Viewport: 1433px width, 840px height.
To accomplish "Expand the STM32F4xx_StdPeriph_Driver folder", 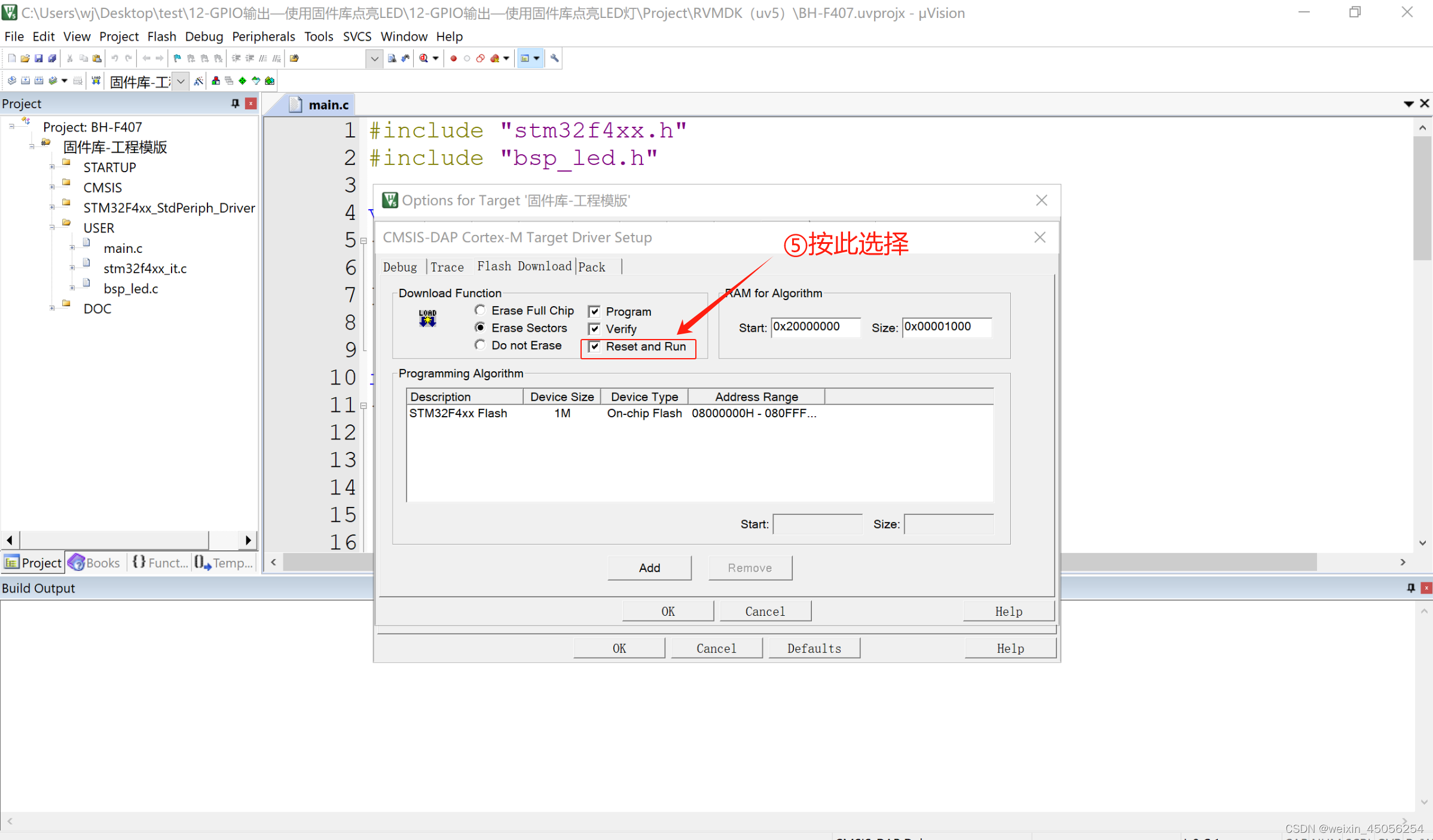I will click(x=52, y=207).
